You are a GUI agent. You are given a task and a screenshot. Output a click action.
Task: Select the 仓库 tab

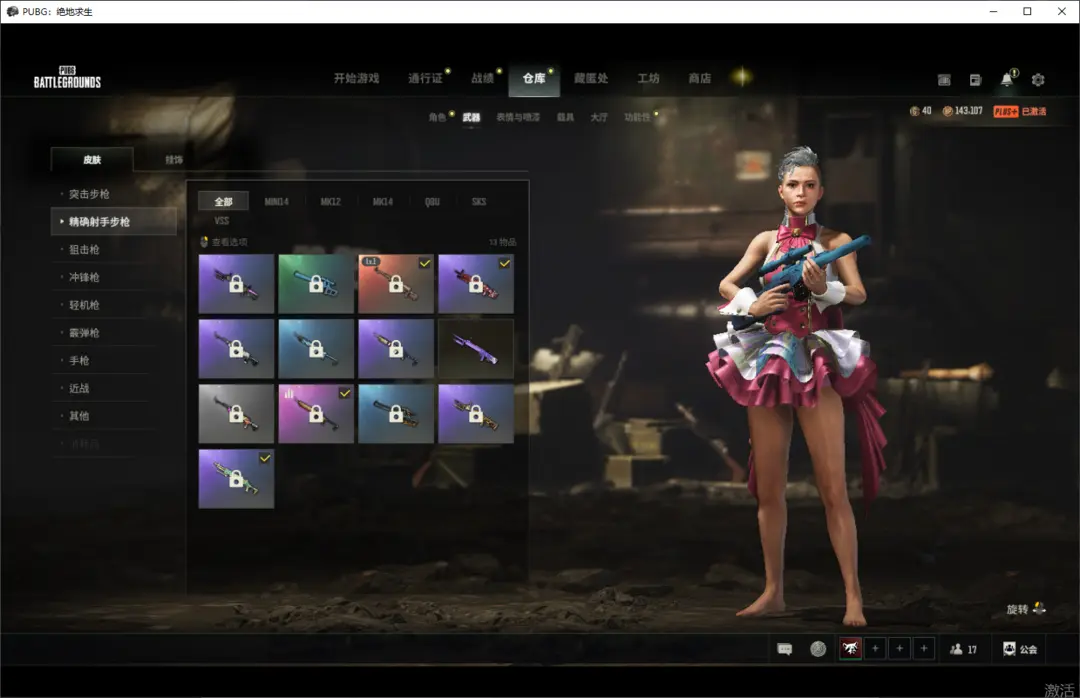(534, 79)
